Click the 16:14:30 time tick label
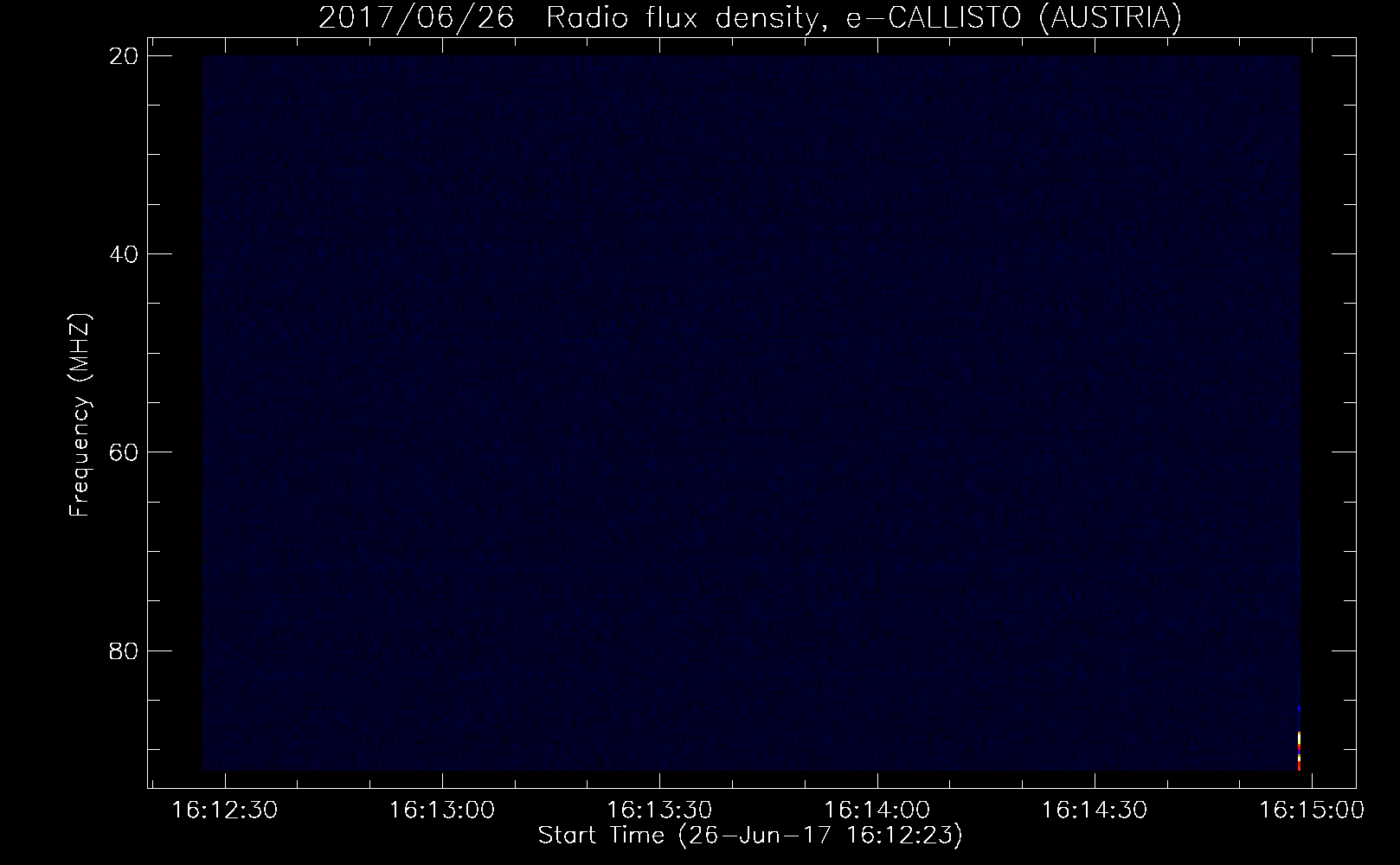Viewport: 1400px width, 865px height. [1095, 810]
